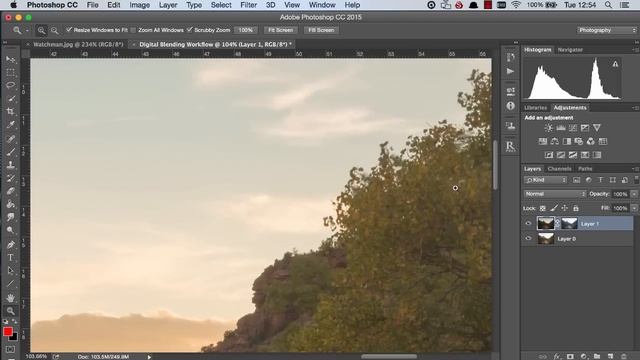
Task: Click the Fit Screen button
Action: (281, 30)
